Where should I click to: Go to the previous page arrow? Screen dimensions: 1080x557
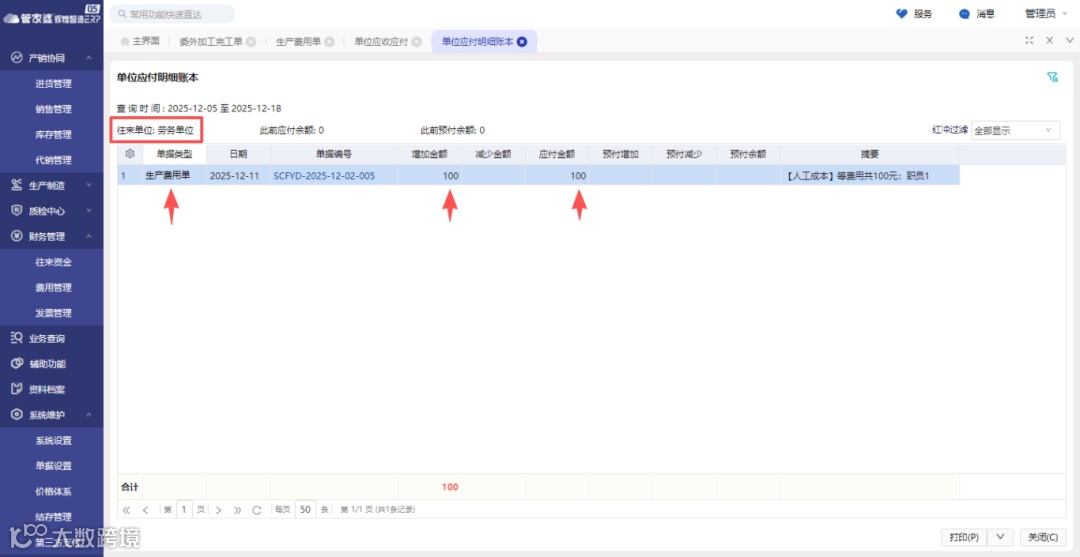(145, 510)
